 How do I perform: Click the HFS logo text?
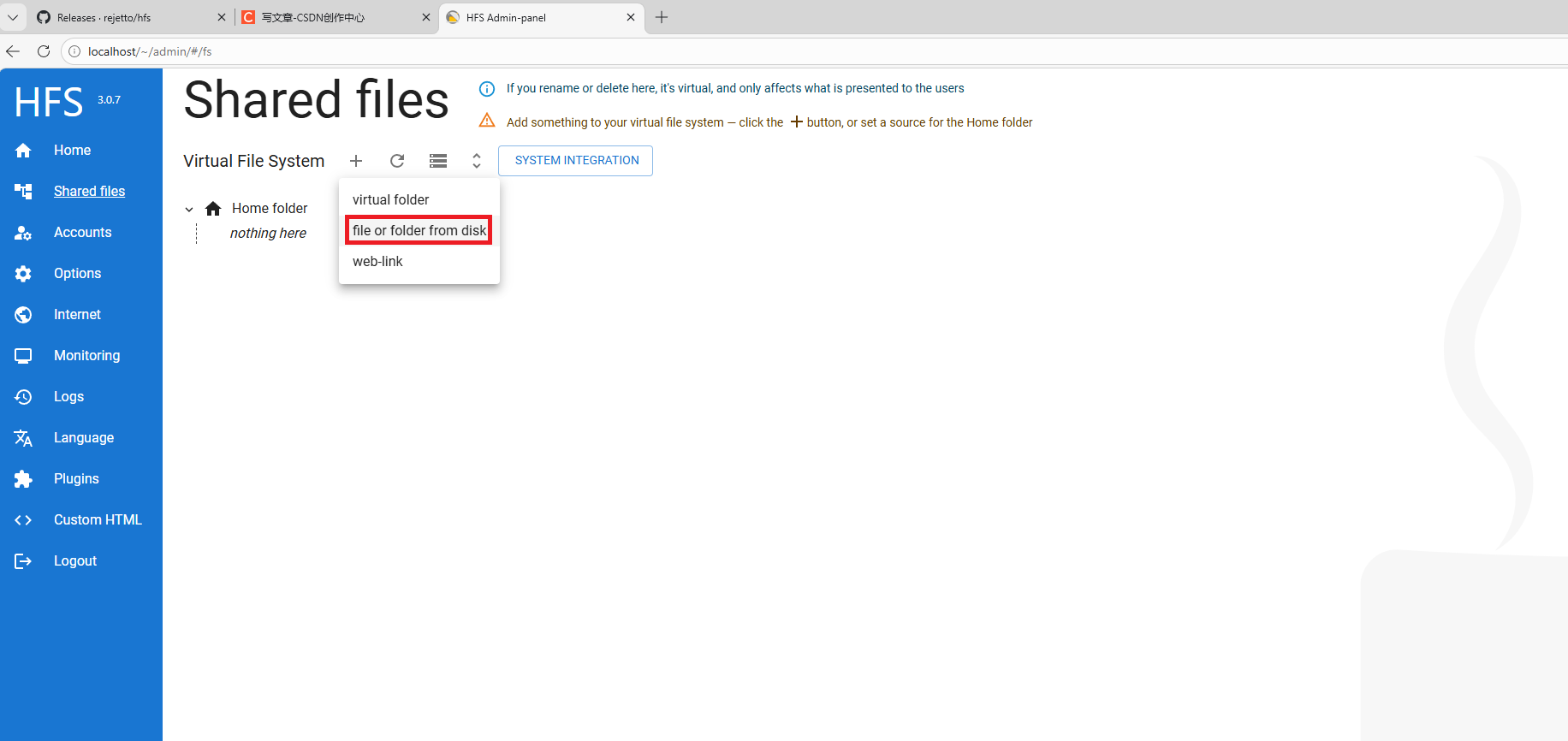49,103
